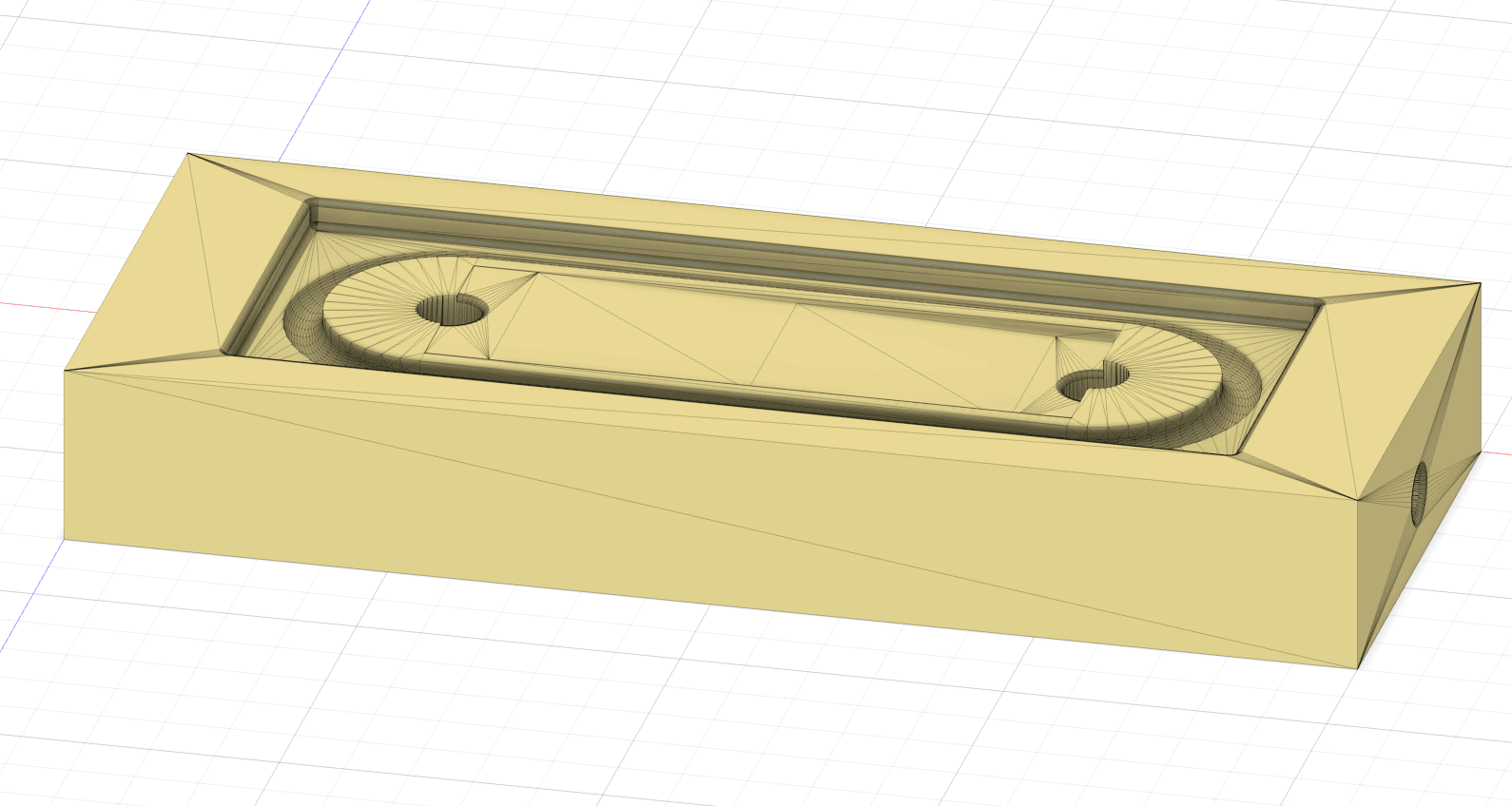Select the right keyhole-shaped hole in the recess
The image size is (1512, 806).
tap(1094, 380)
